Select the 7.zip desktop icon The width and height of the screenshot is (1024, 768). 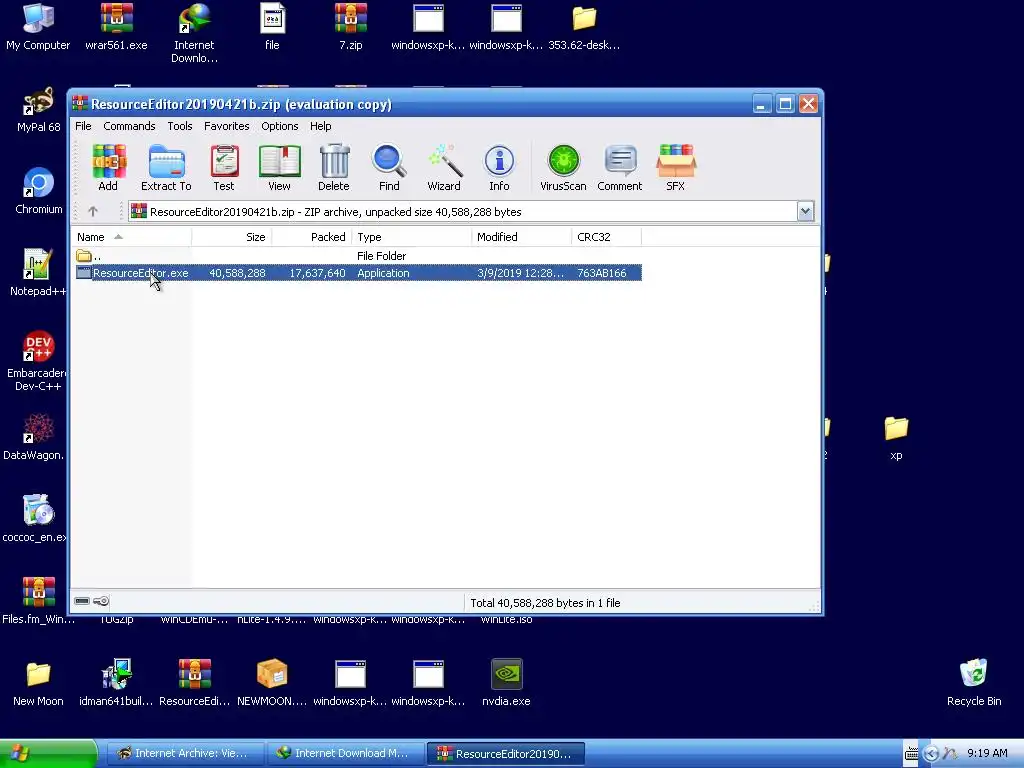pos(351,27)
